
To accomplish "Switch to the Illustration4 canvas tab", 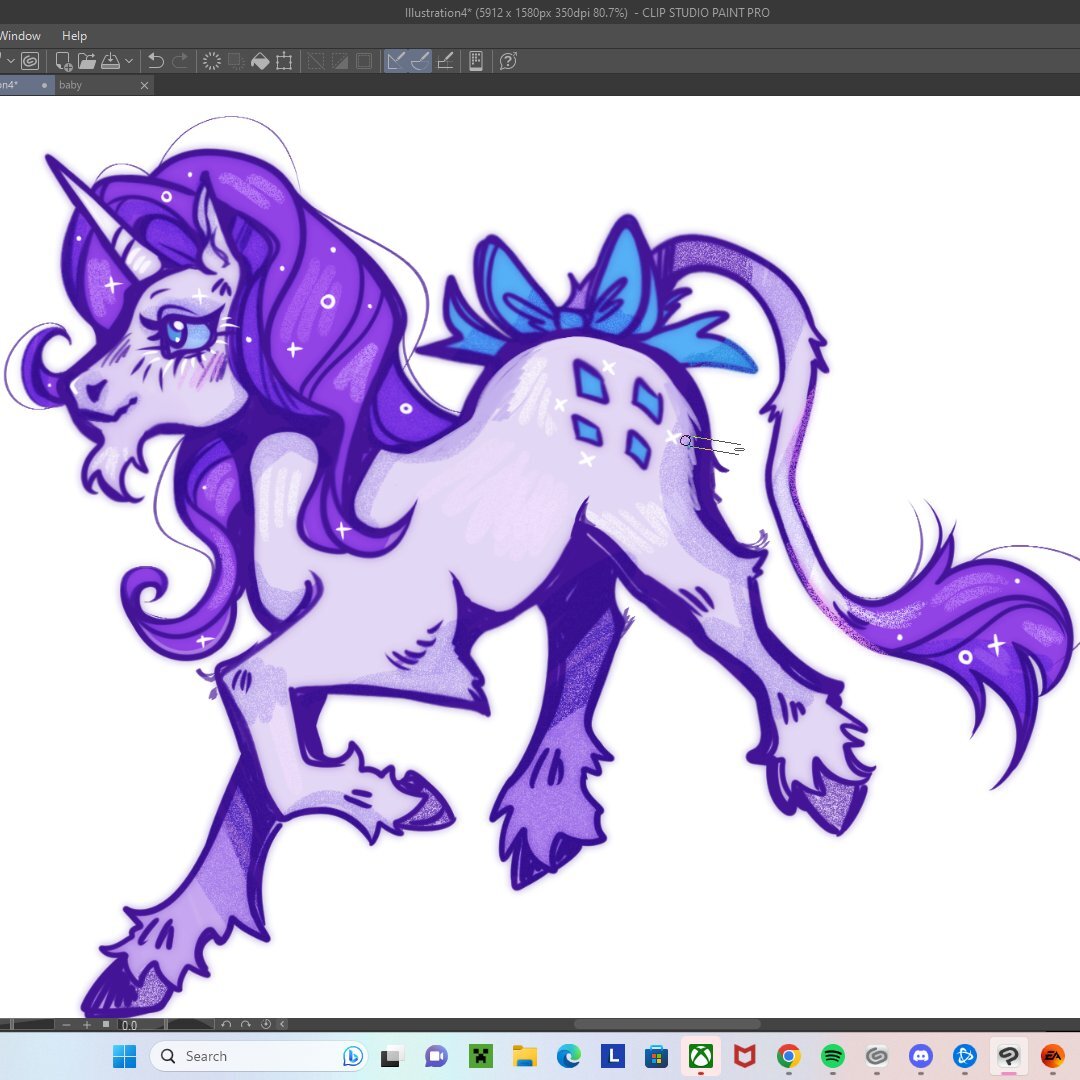I will click(x=27, y=85).
